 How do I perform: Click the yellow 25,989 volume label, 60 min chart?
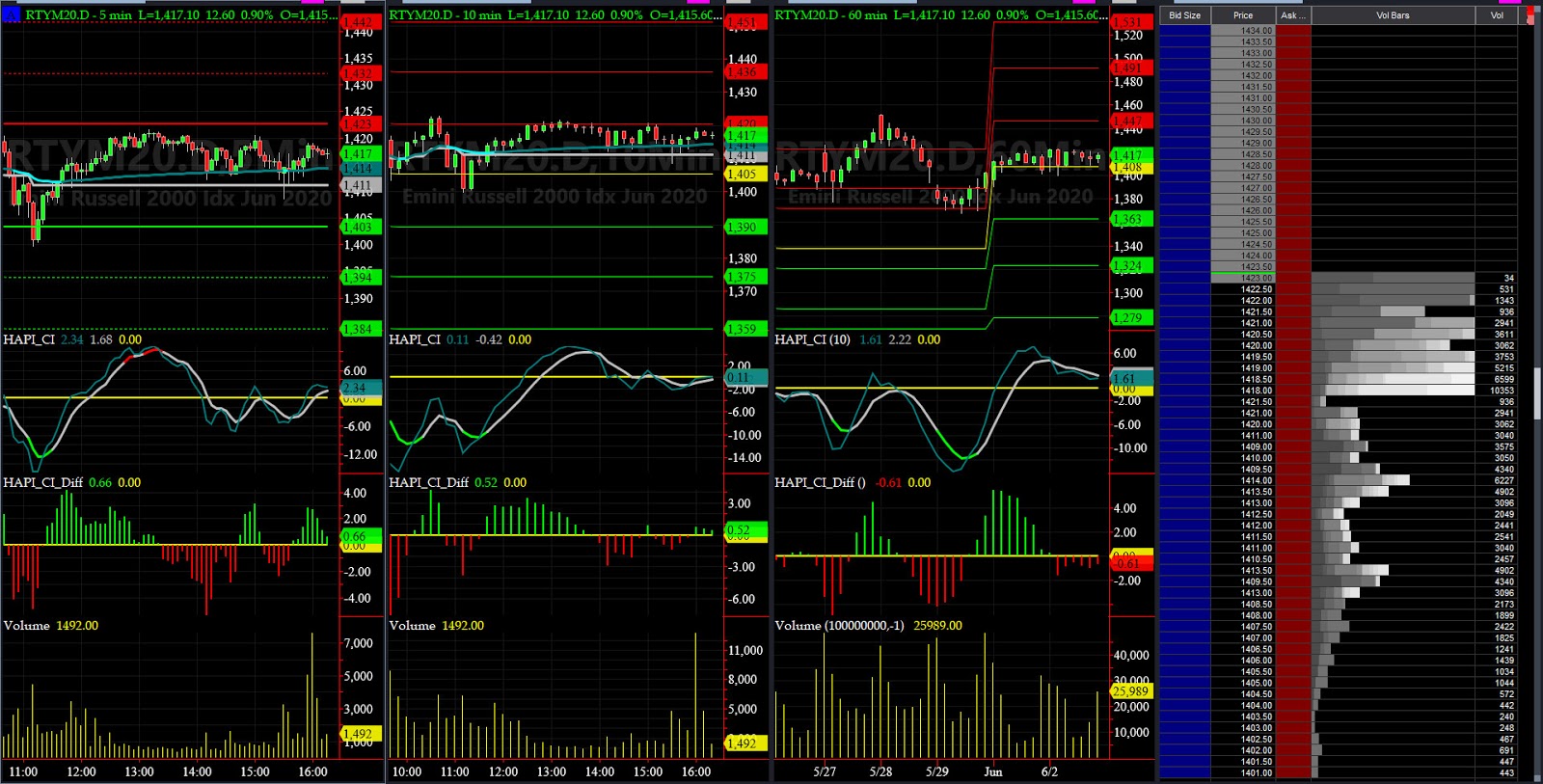pos(1131,691)
